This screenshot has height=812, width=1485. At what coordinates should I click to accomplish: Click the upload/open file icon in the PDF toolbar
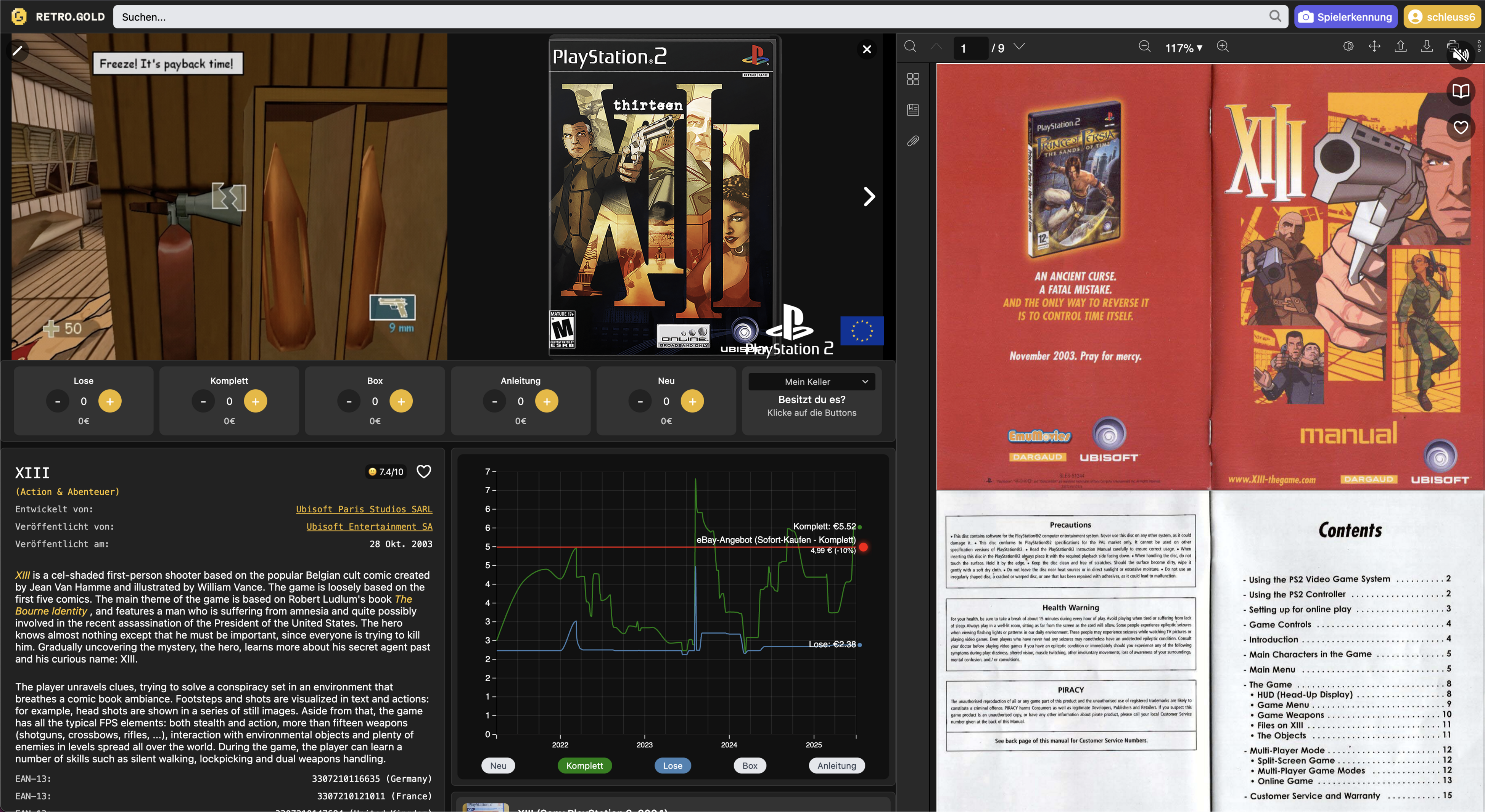pos(1400,47)
